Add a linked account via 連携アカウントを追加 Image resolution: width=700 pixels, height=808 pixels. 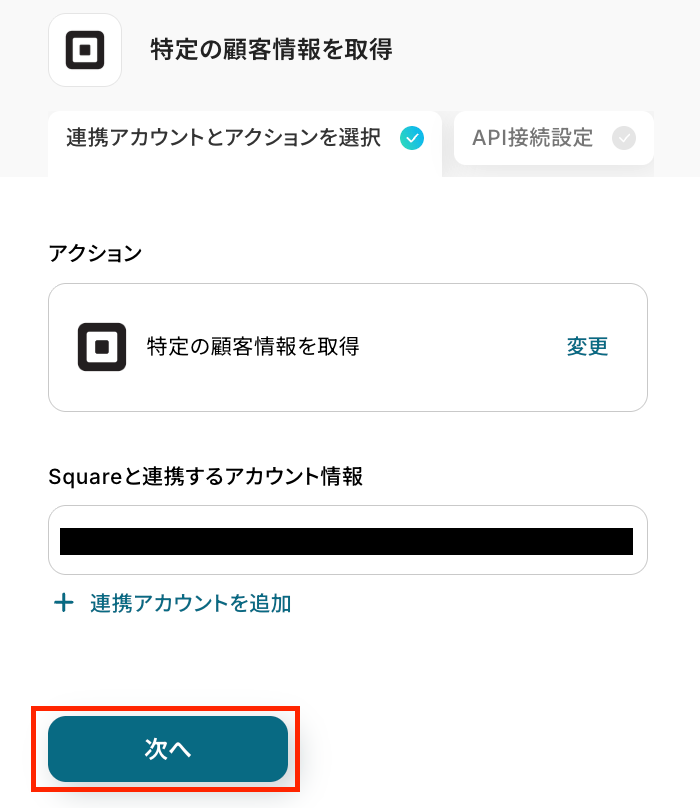190,603
